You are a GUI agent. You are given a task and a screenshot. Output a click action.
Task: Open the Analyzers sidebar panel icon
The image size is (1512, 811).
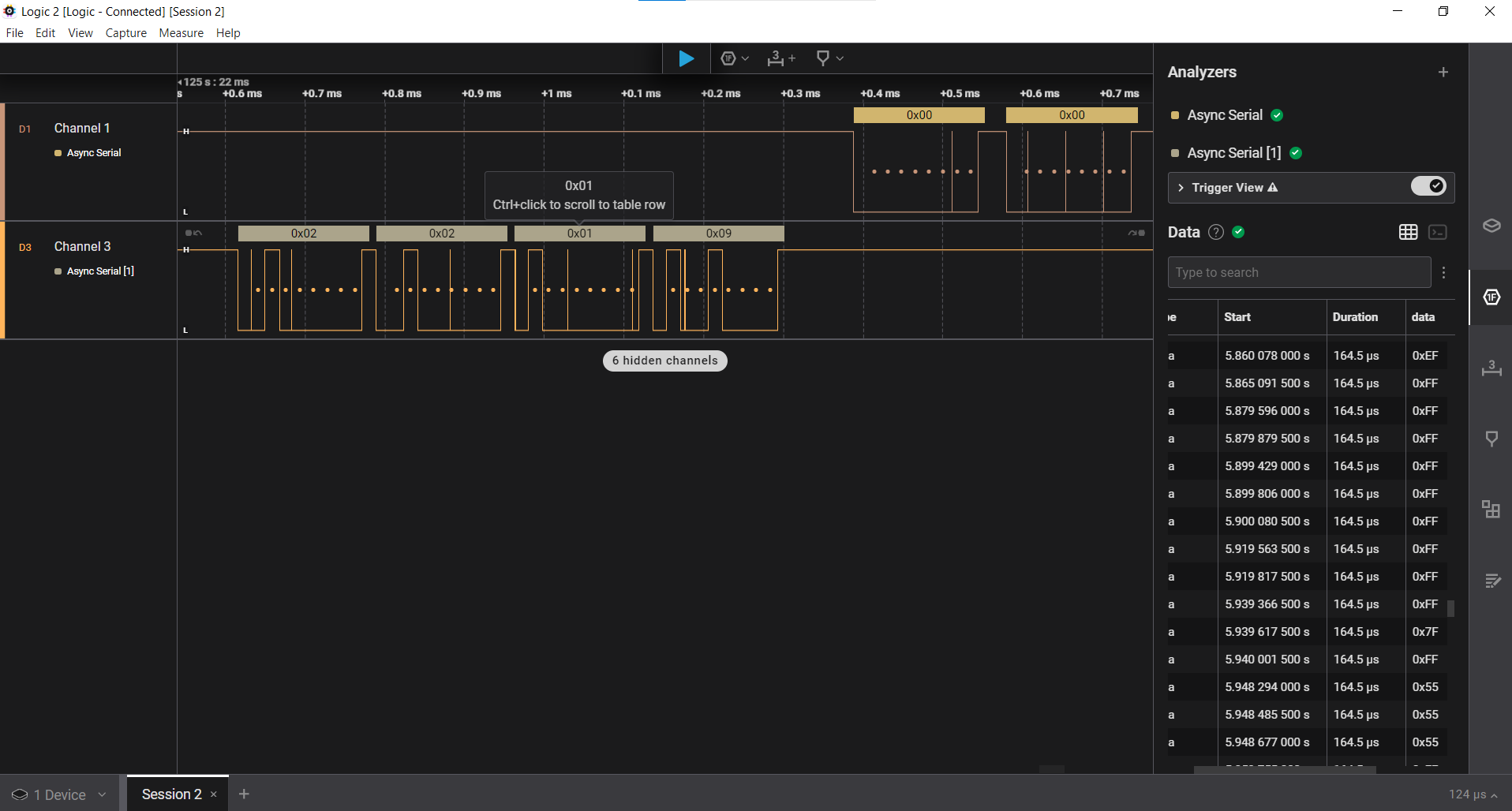click(x=1491, y=297)
